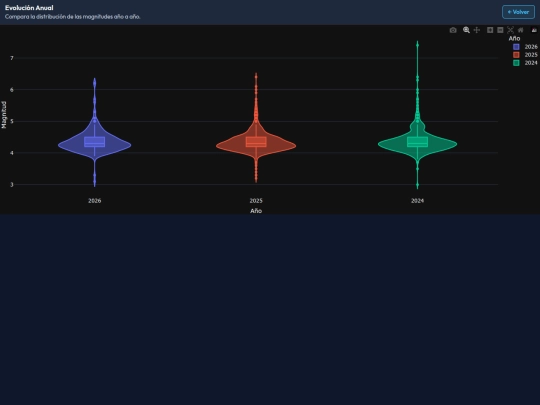
Task: Select the Pan tool icon
Action: point(477,30)
